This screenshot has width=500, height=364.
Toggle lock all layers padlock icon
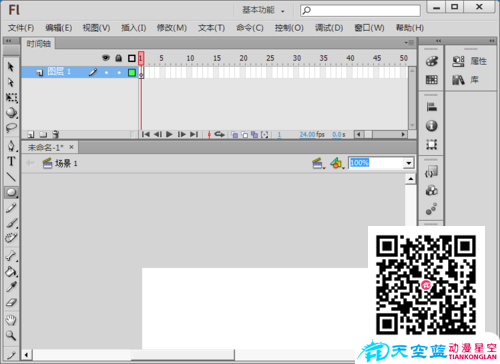pos(119,58)
